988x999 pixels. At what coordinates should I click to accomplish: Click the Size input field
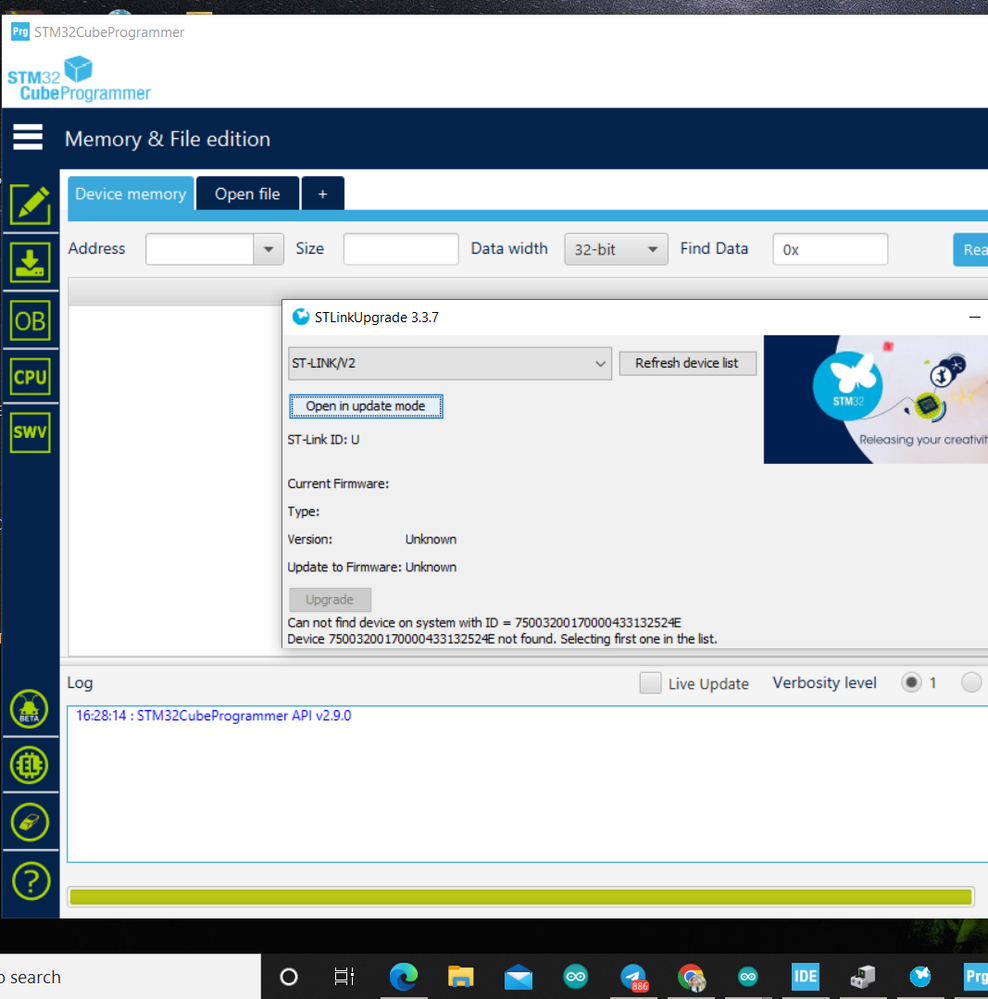click(401, 249)
